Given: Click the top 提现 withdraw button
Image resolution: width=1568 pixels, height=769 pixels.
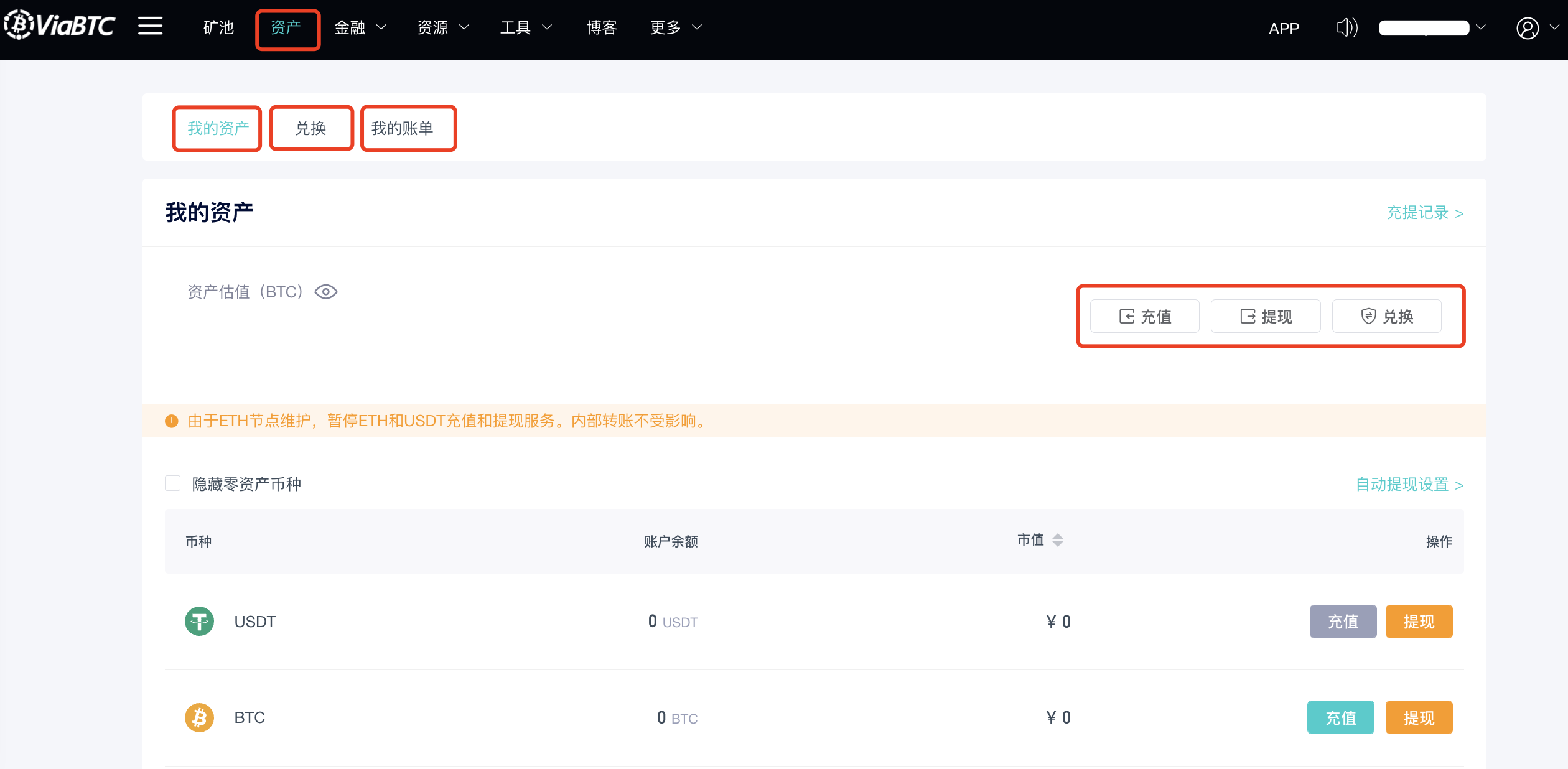Looking at the screenshot, I should [x=1266, y=316].
